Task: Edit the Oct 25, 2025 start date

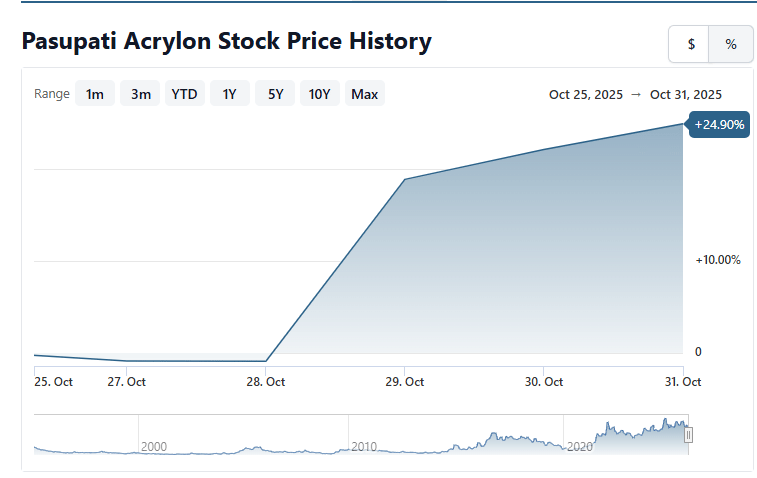Action: point(585,95)
